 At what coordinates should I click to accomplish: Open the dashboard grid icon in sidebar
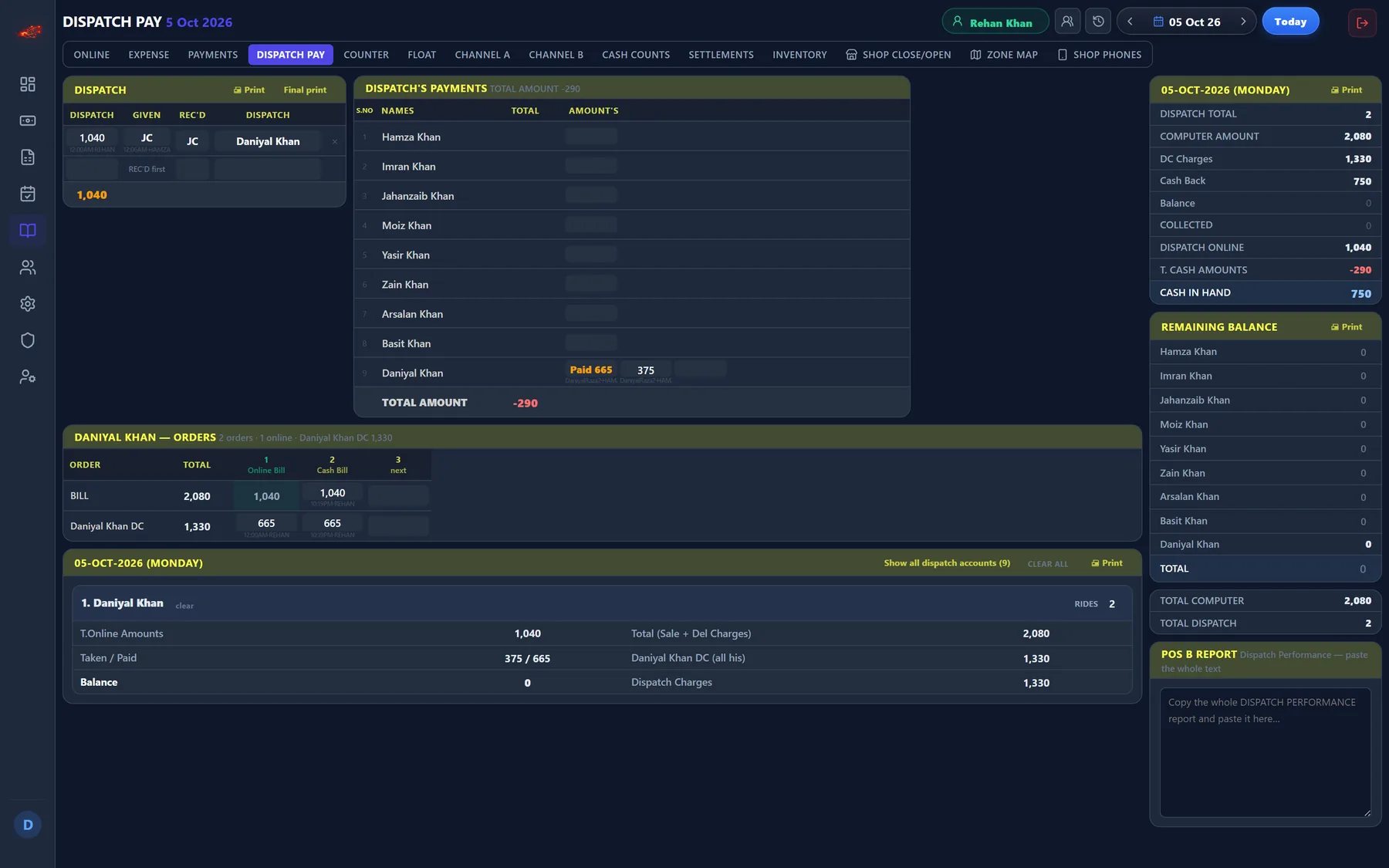pyautogui.click(x=28, y=84)
